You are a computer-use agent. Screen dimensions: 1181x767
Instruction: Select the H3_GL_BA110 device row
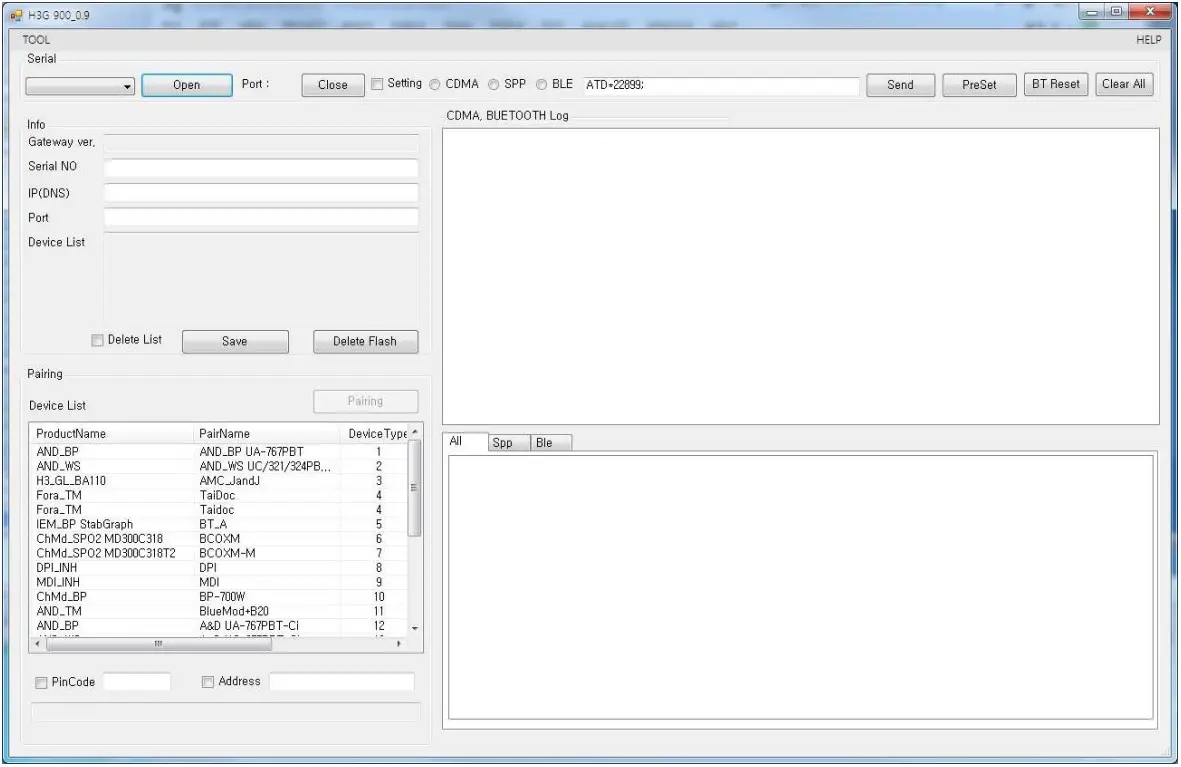click(218, 481)
